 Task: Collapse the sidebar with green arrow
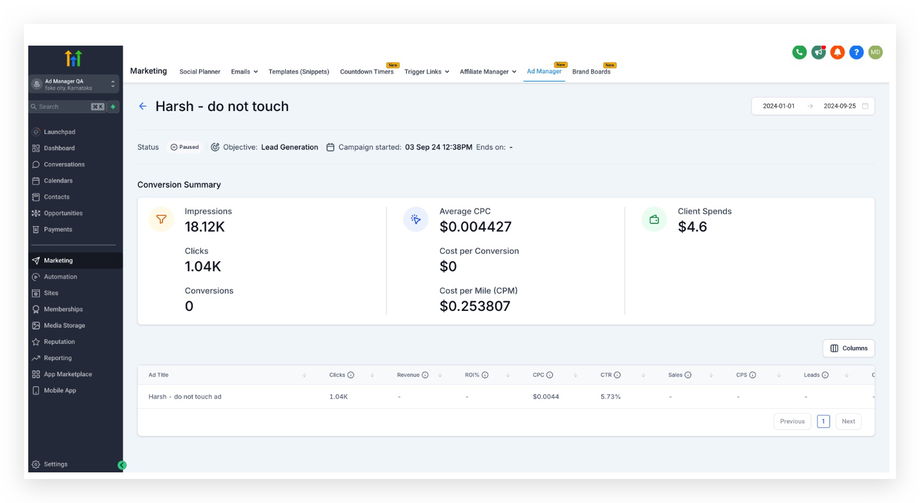(x=122, y=465)
